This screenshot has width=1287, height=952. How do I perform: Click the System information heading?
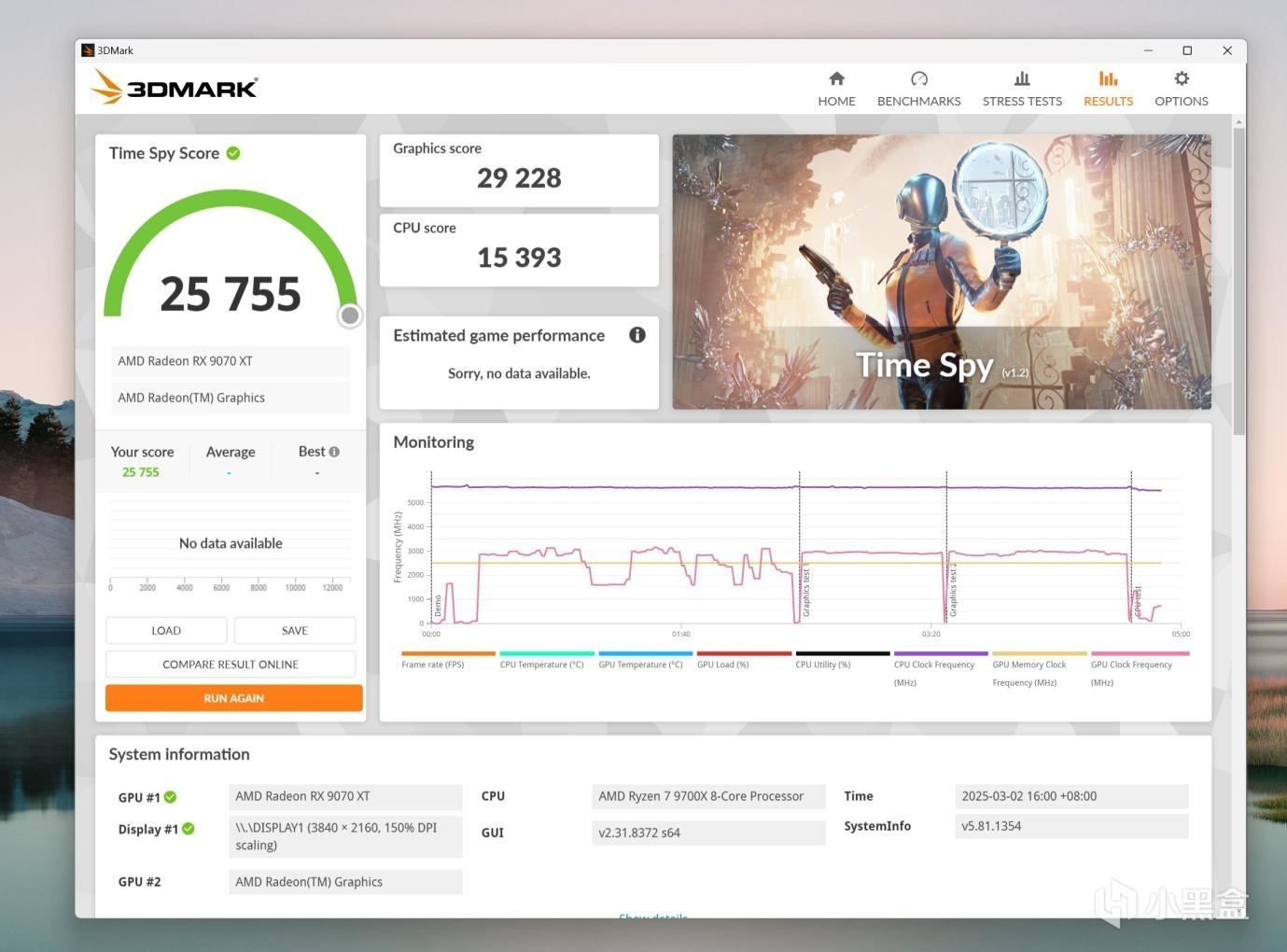pos(179,754)
